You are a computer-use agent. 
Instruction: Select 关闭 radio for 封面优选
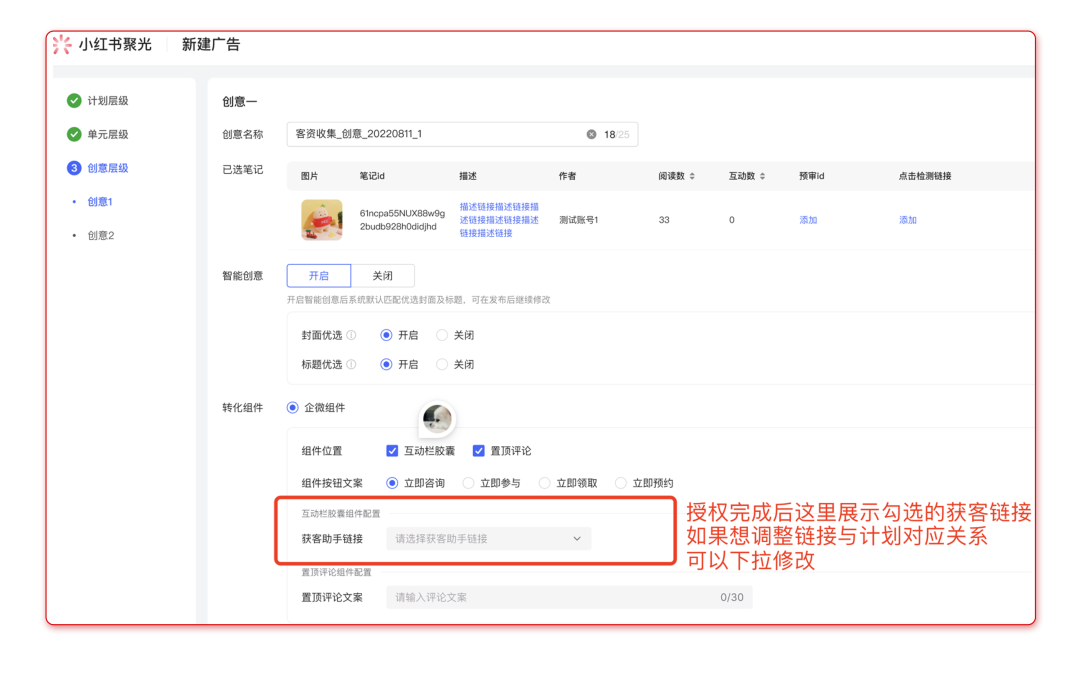442,336
